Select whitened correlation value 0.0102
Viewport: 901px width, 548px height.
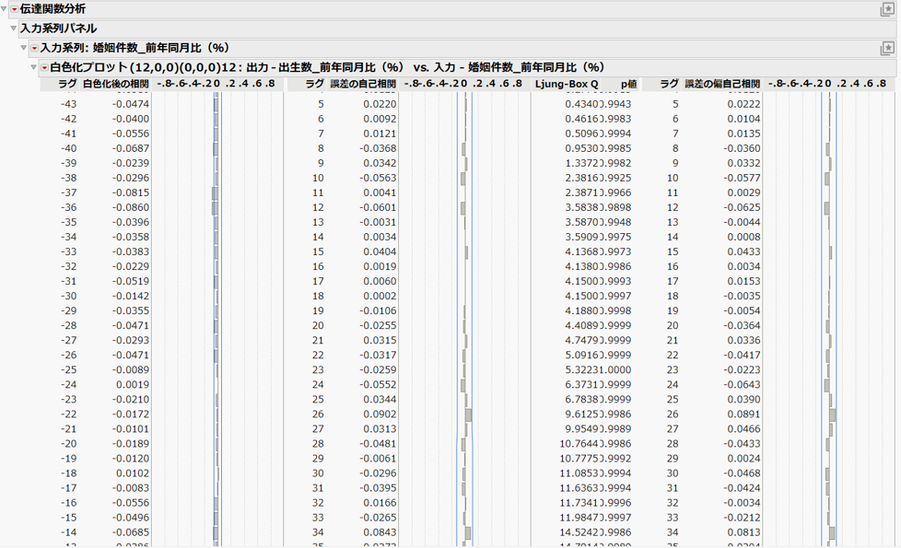(x=133, y=473)
